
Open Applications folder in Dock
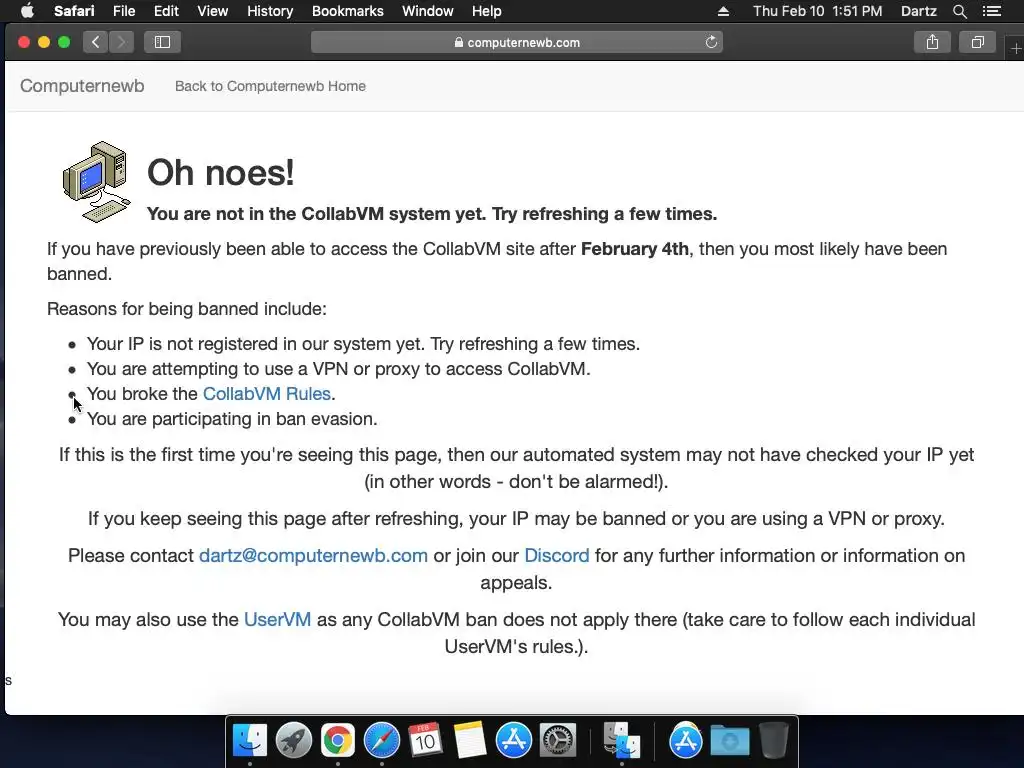click(x=685, y=740)
